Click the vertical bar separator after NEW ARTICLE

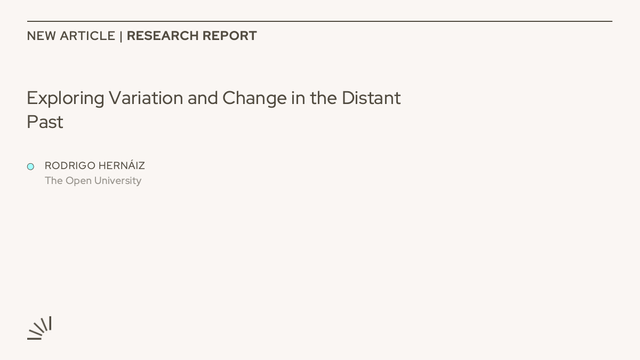click(x=121, y=36)
